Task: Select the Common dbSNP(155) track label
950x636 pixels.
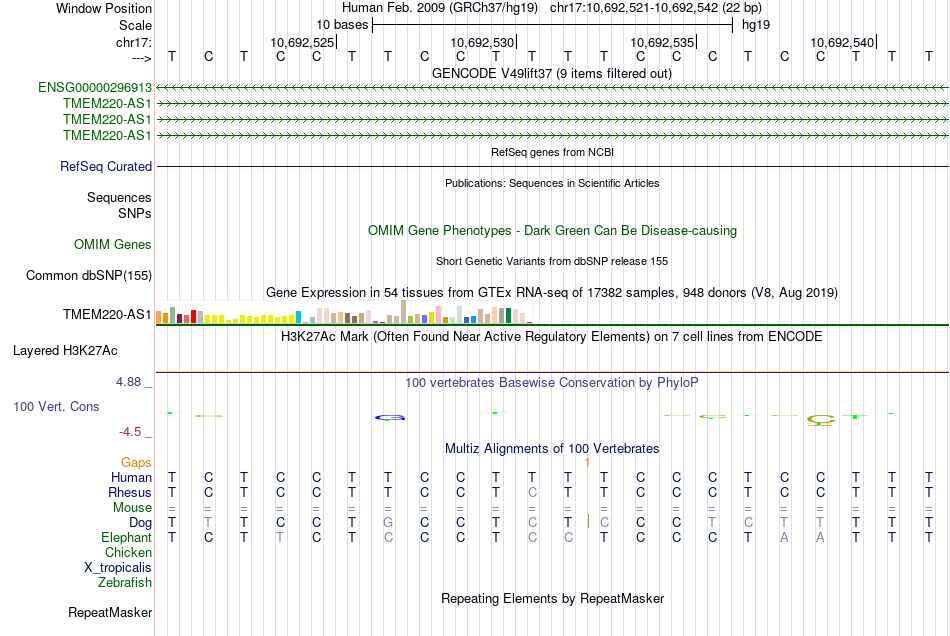Action: [x=89, y=276]
